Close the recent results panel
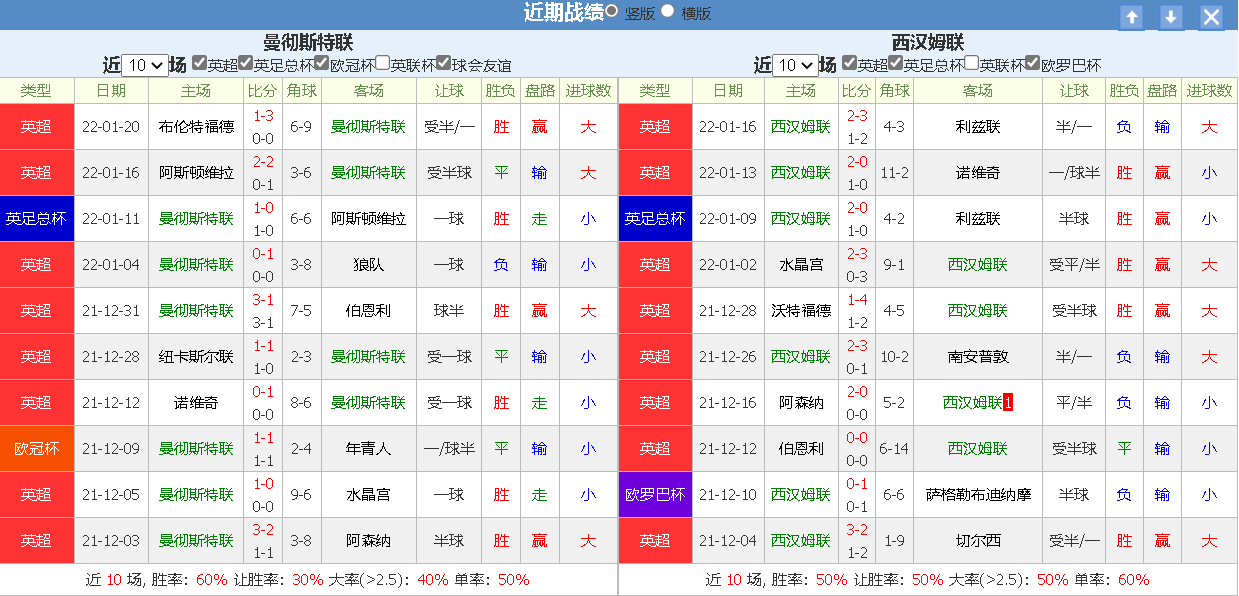Viewport: 1239px width, 596px height. (1211, 17)
